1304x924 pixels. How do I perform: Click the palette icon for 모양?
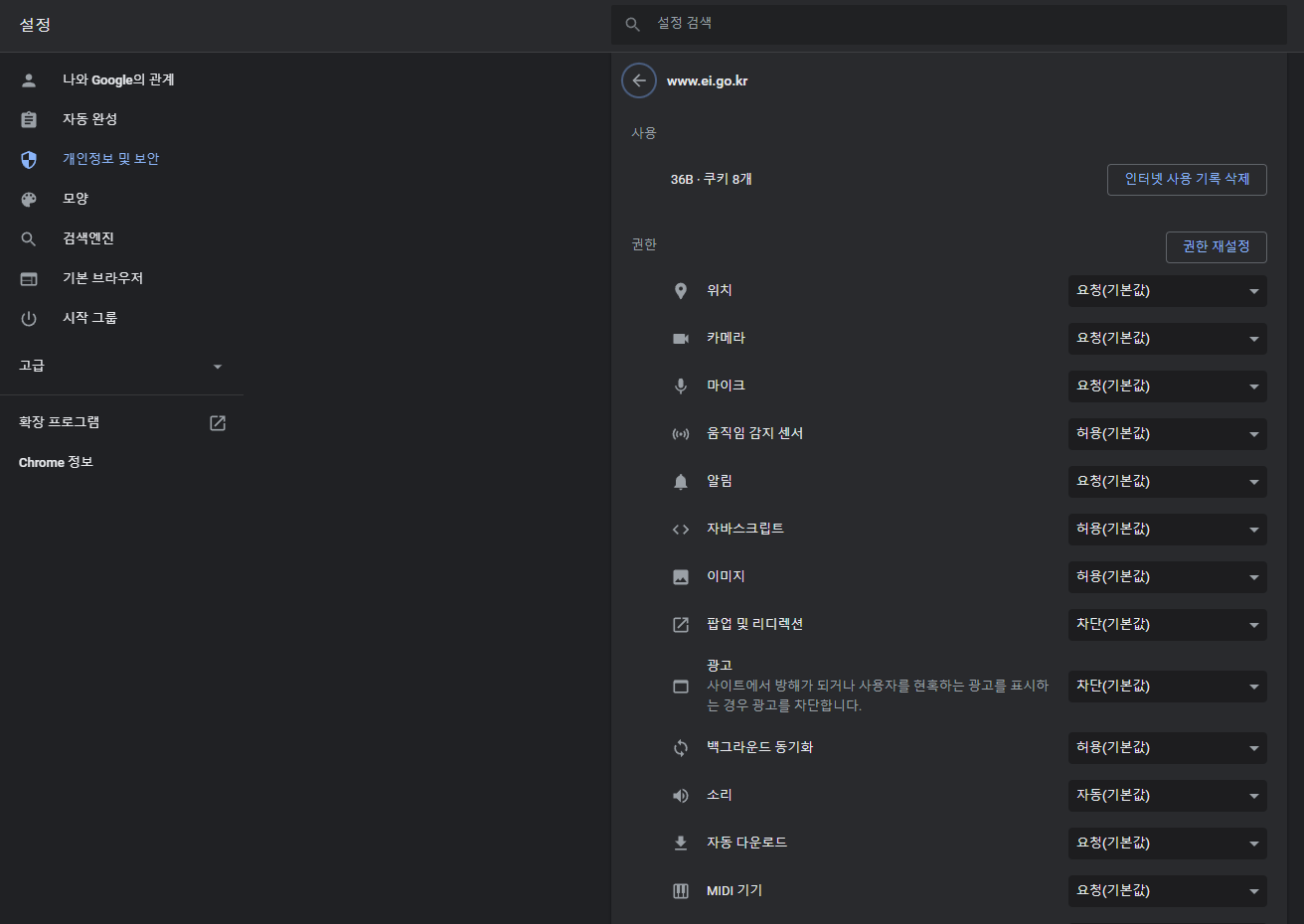pos(29,199)
